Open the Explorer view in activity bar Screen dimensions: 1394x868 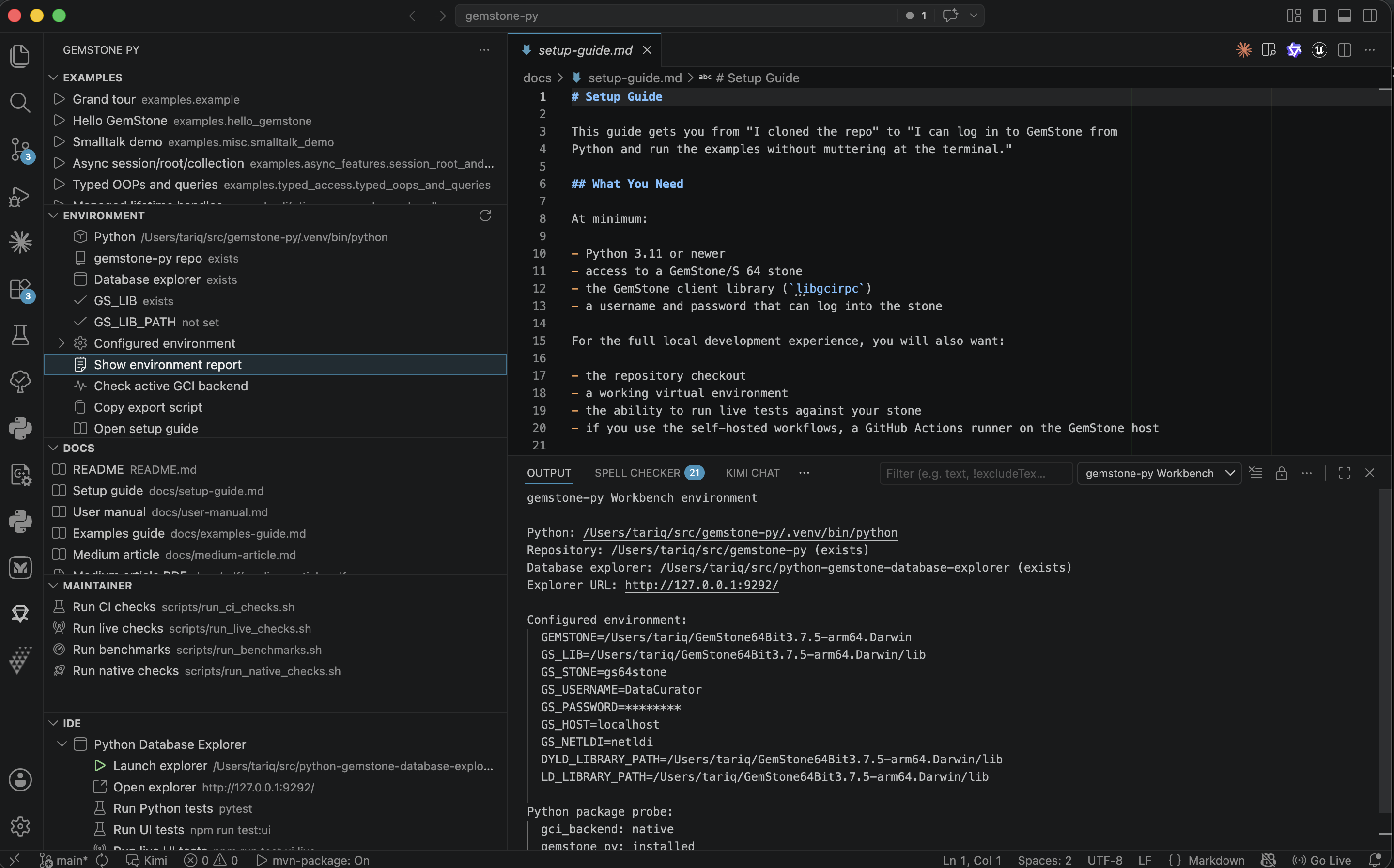(x=20, y=56)
